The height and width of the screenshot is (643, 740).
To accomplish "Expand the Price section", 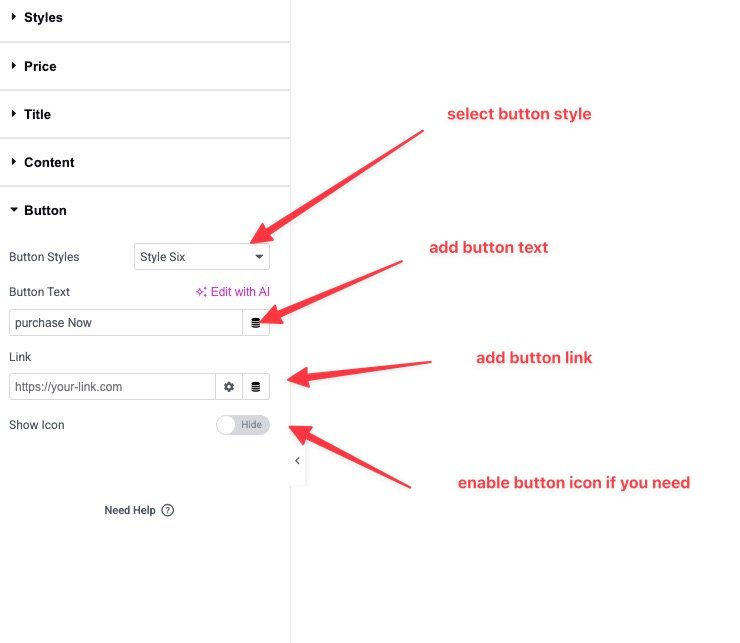I will pyautogui.click(x=40, y=66).
